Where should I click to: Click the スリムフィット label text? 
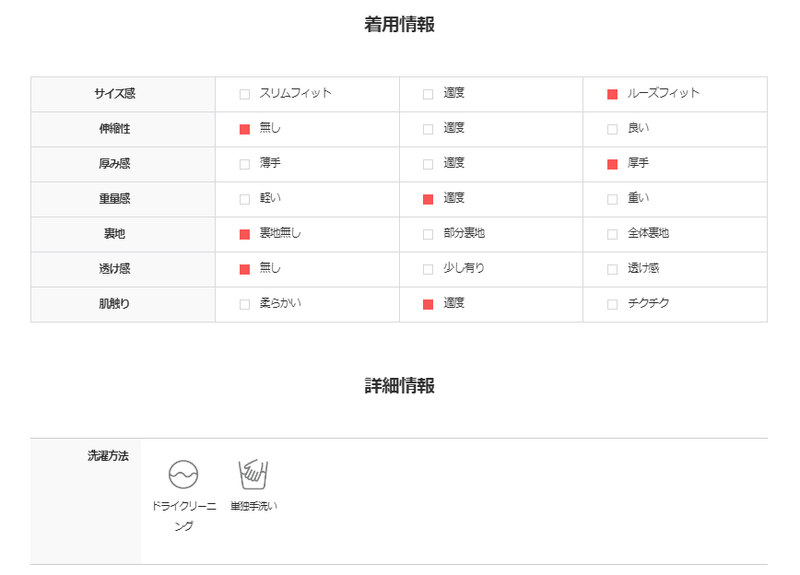(x=295, y=93)
